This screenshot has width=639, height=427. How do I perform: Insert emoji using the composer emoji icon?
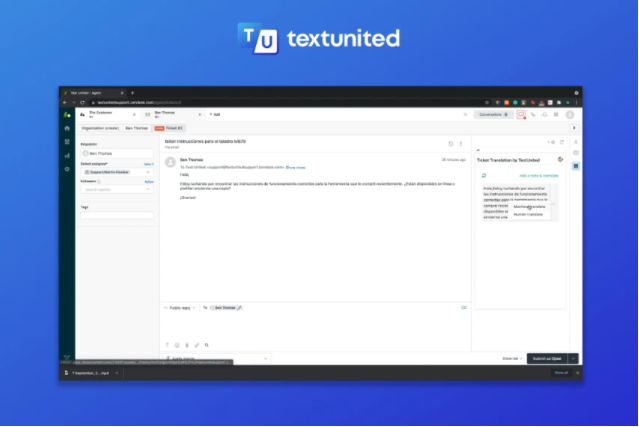point(177,345)
